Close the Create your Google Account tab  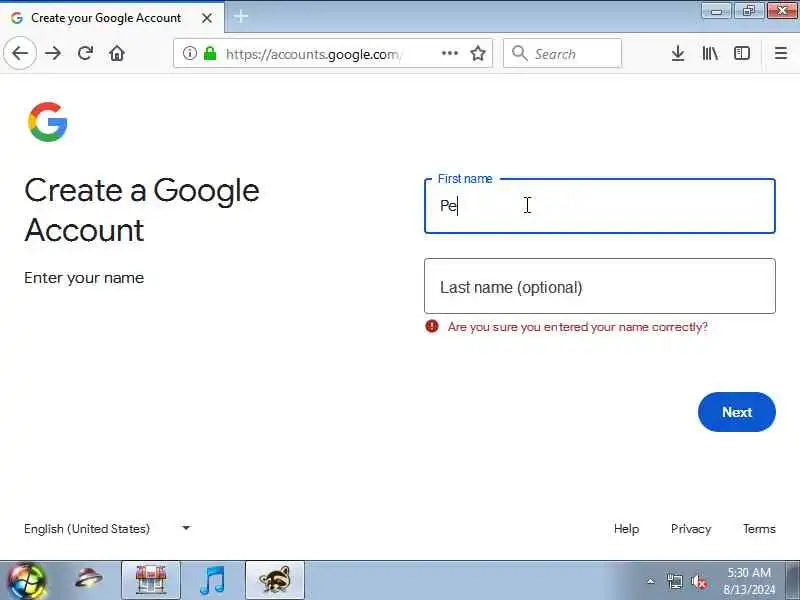point(207,18)
